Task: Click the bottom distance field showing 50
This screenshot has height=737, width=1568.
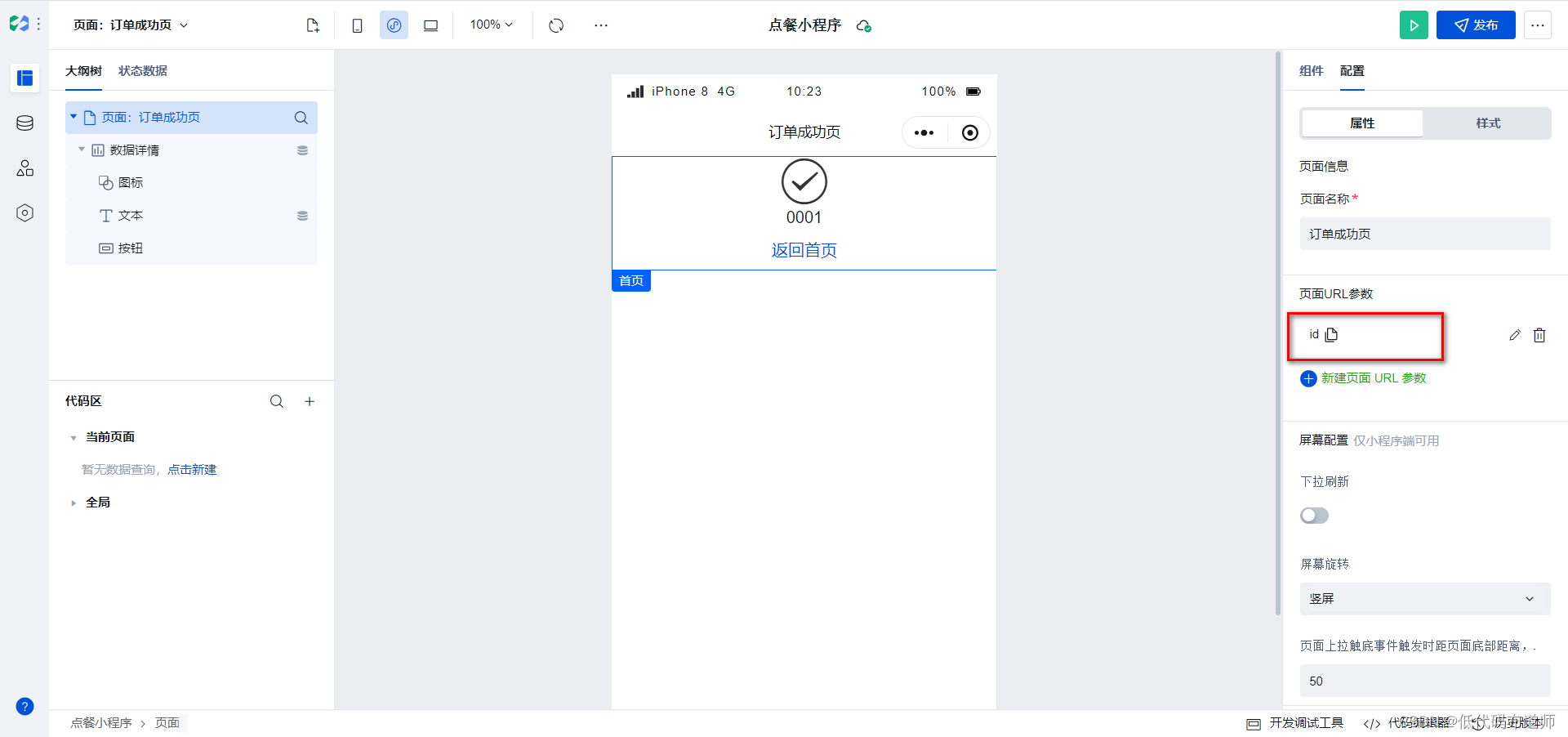Action: click(1425, 681)
